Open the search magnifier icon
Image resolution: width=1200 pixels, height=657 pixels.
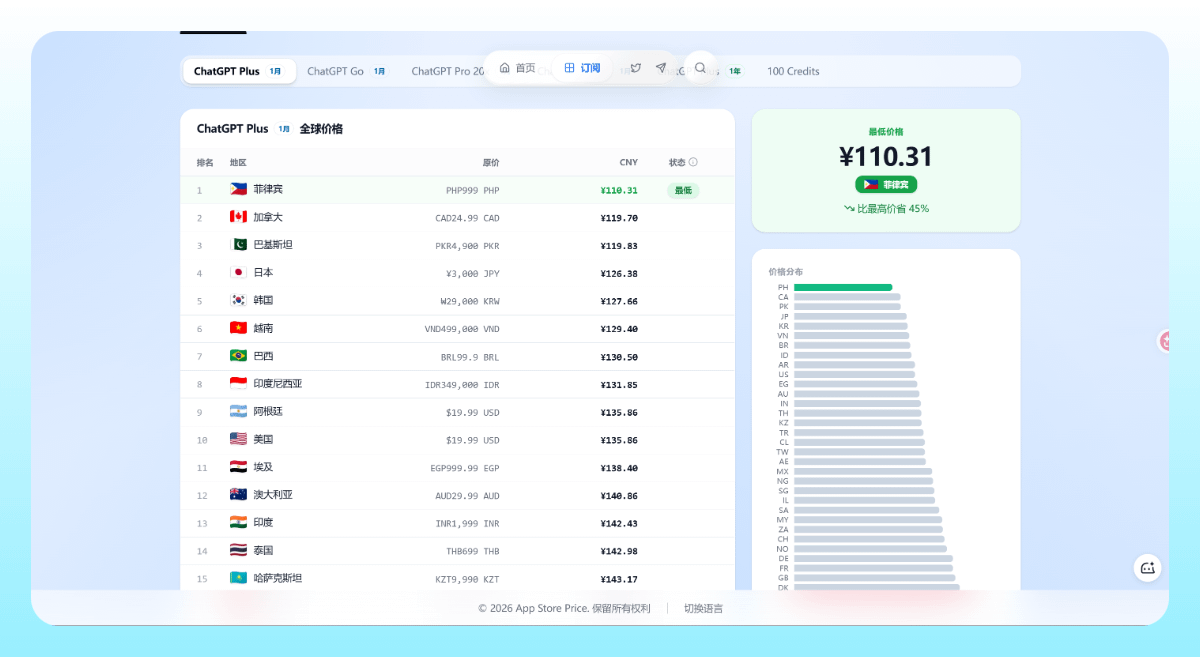pos(700,68)
